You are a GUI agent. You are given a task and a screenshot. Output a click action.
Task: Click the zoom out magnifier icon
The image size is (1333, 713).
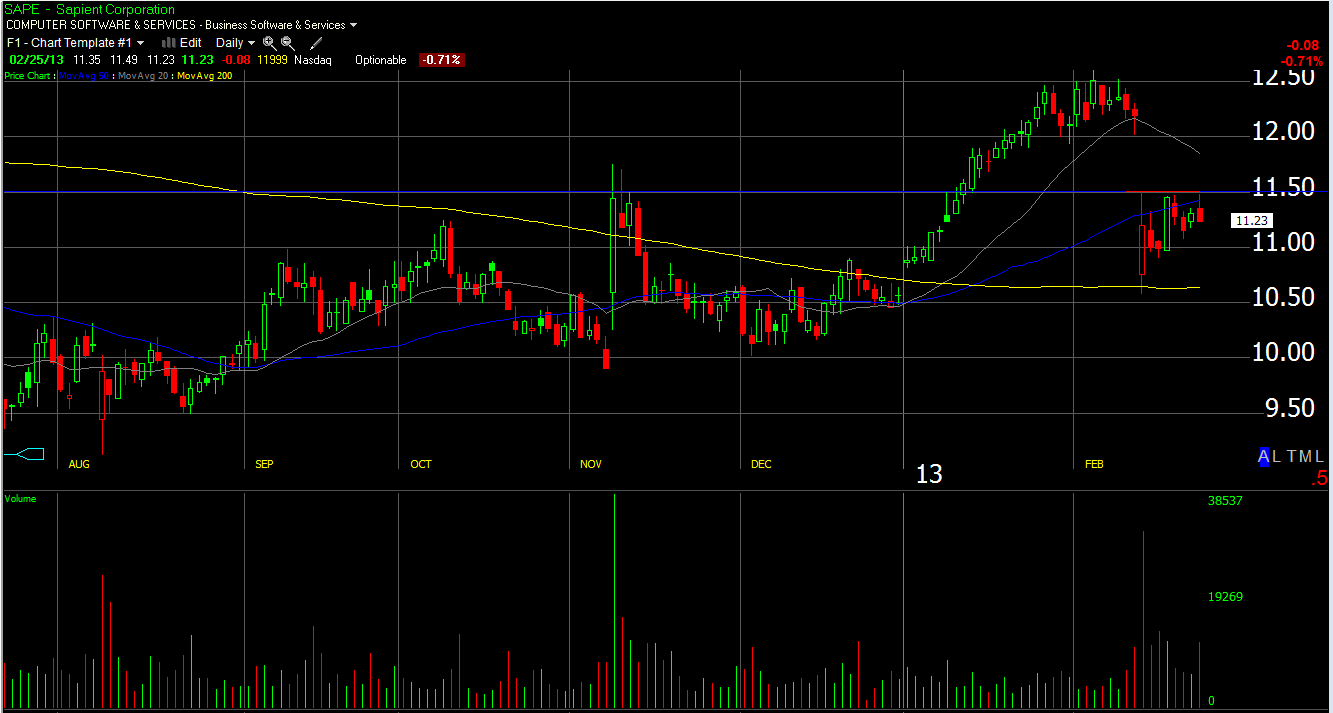coord(288,43)
